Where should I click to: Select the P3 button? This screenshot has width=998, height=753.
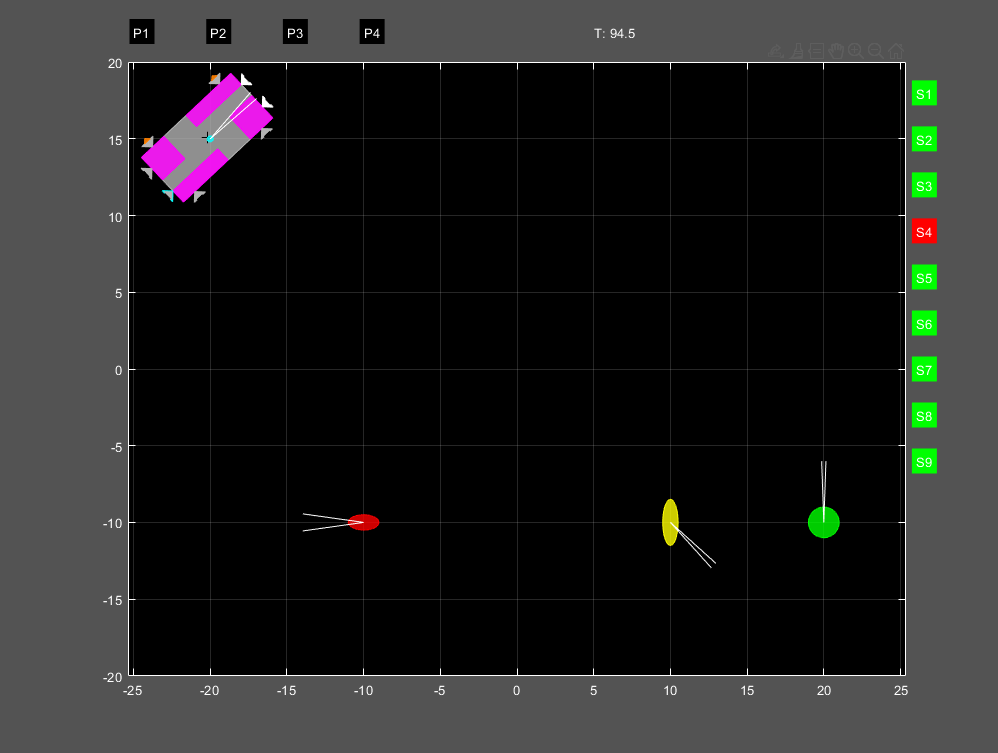tap(295, 32)
